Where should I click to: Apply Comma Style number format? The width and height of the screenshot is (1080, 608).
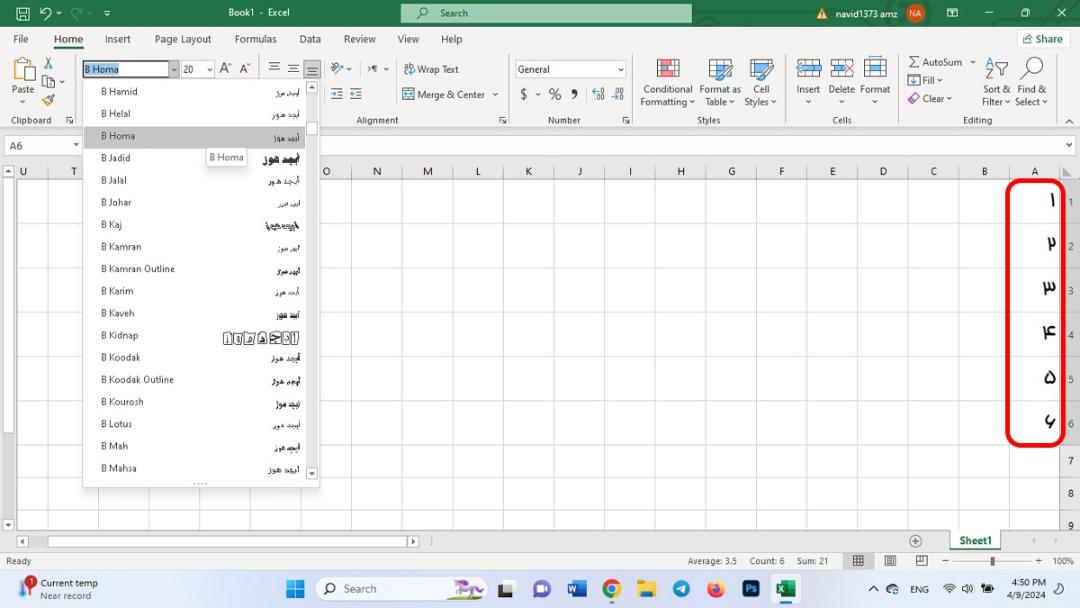point(574,94)
